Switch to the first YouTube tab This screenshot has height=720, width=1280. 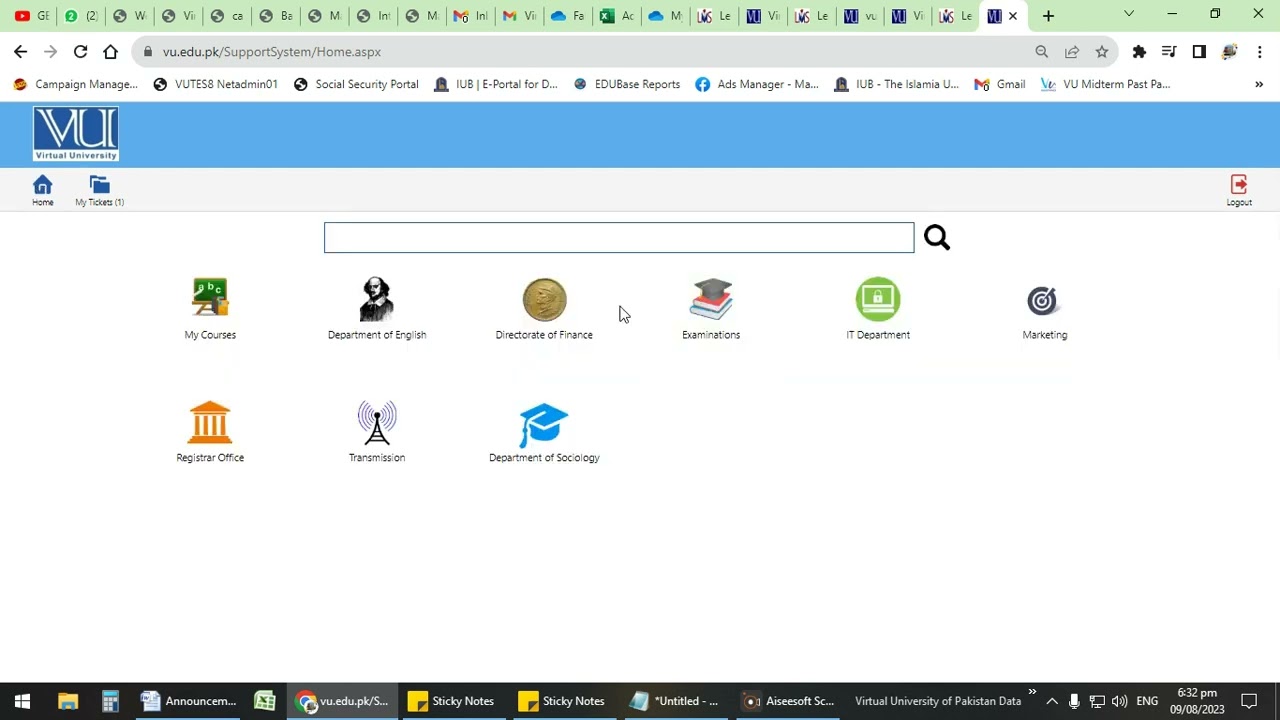(31, 16)
